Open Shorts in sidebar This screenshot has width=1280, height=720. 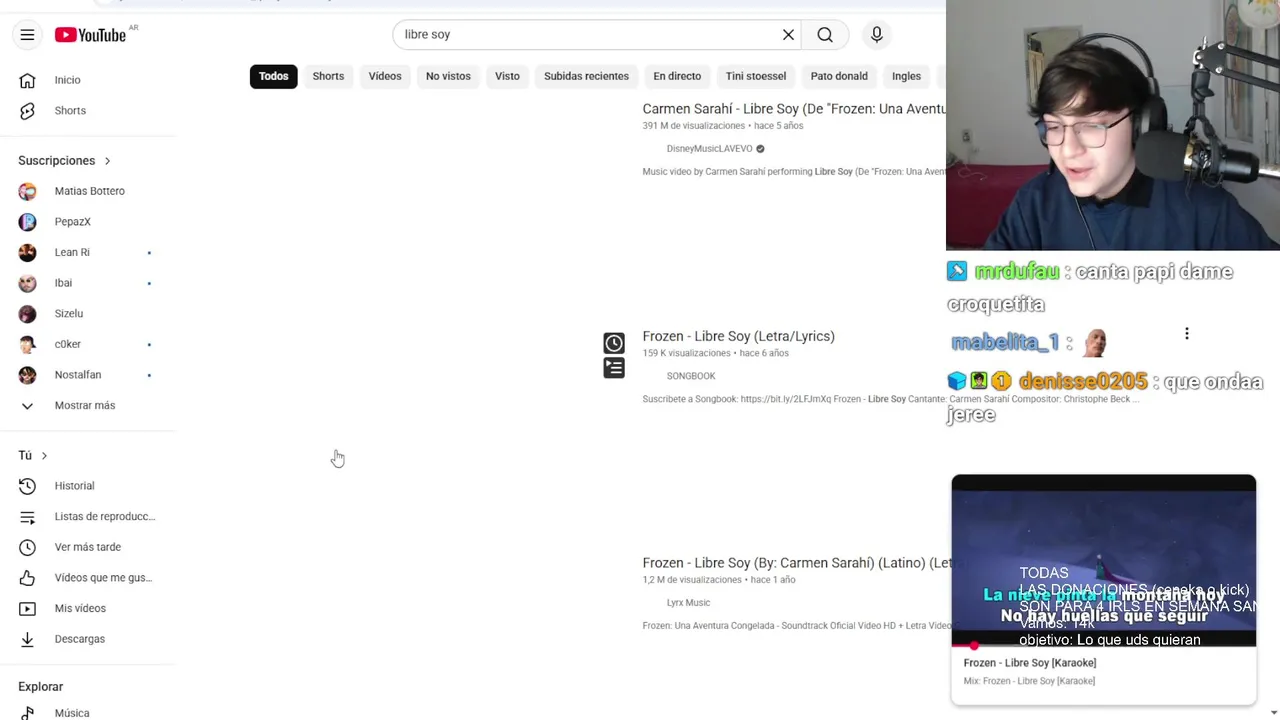click(x=70, y=111)
